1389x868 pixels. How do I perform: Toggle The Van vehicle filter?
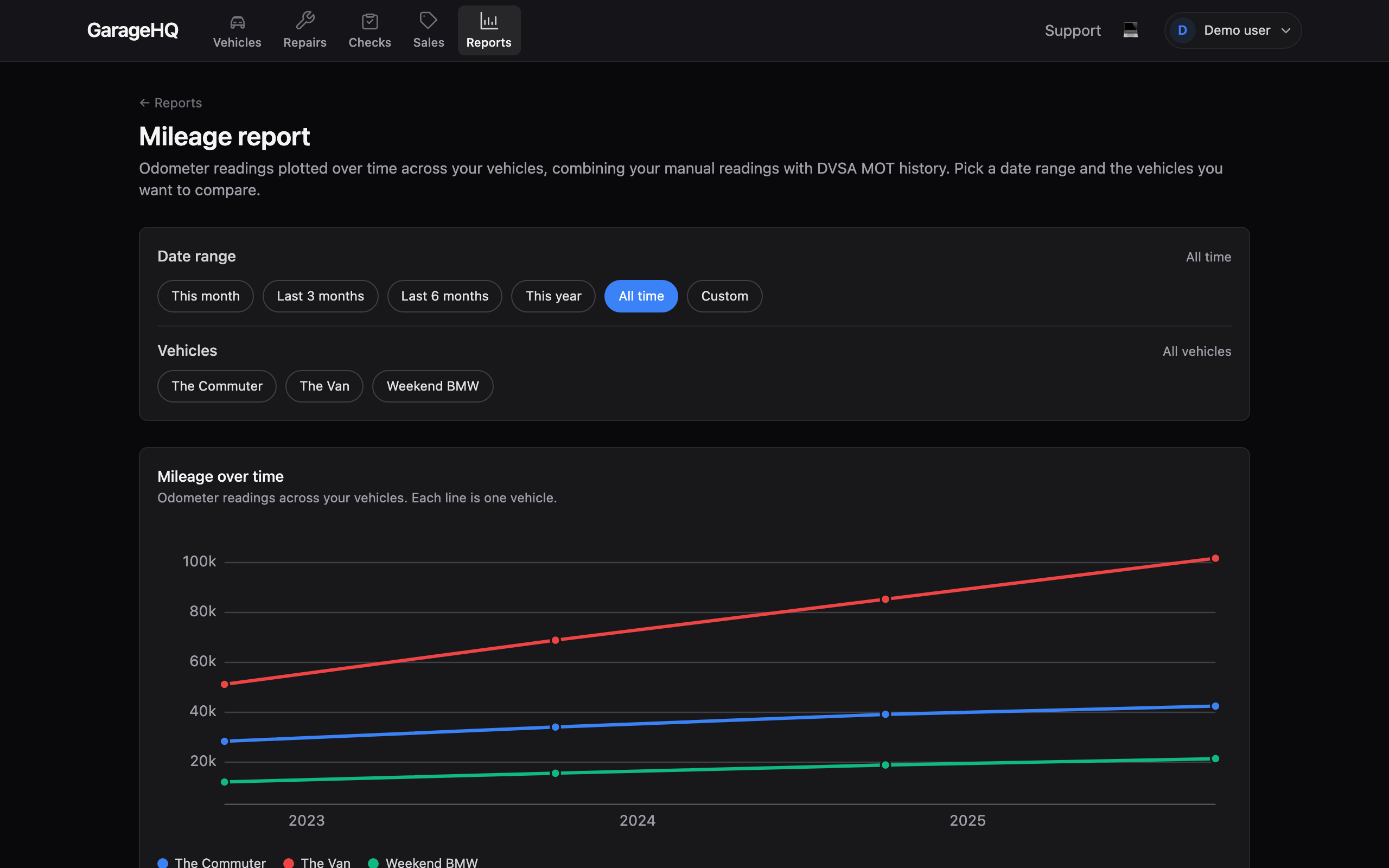point(324,386)
